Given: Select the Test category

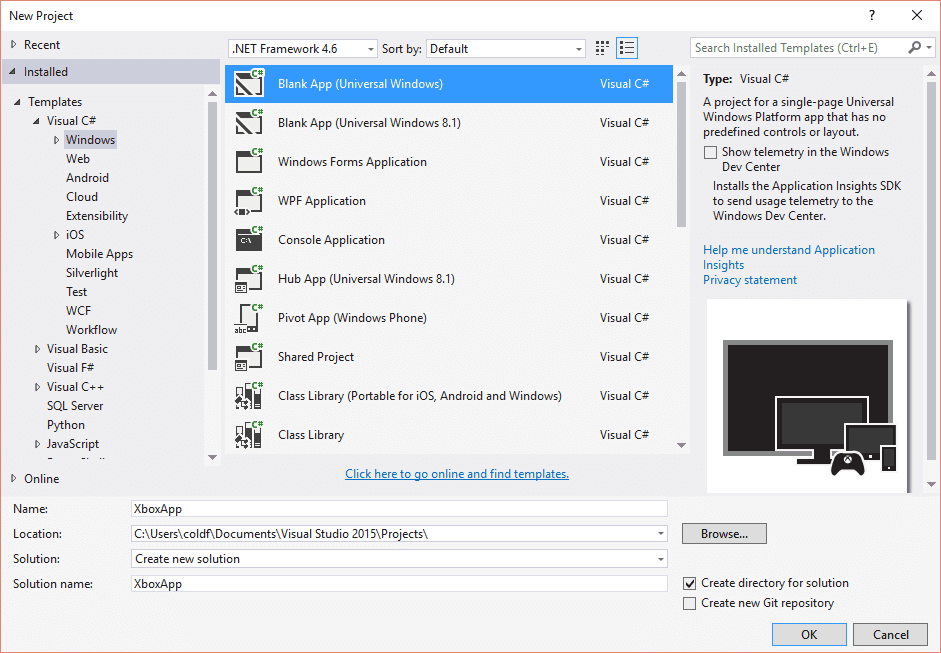Looking at the screenshot, I should coord(77,292).
